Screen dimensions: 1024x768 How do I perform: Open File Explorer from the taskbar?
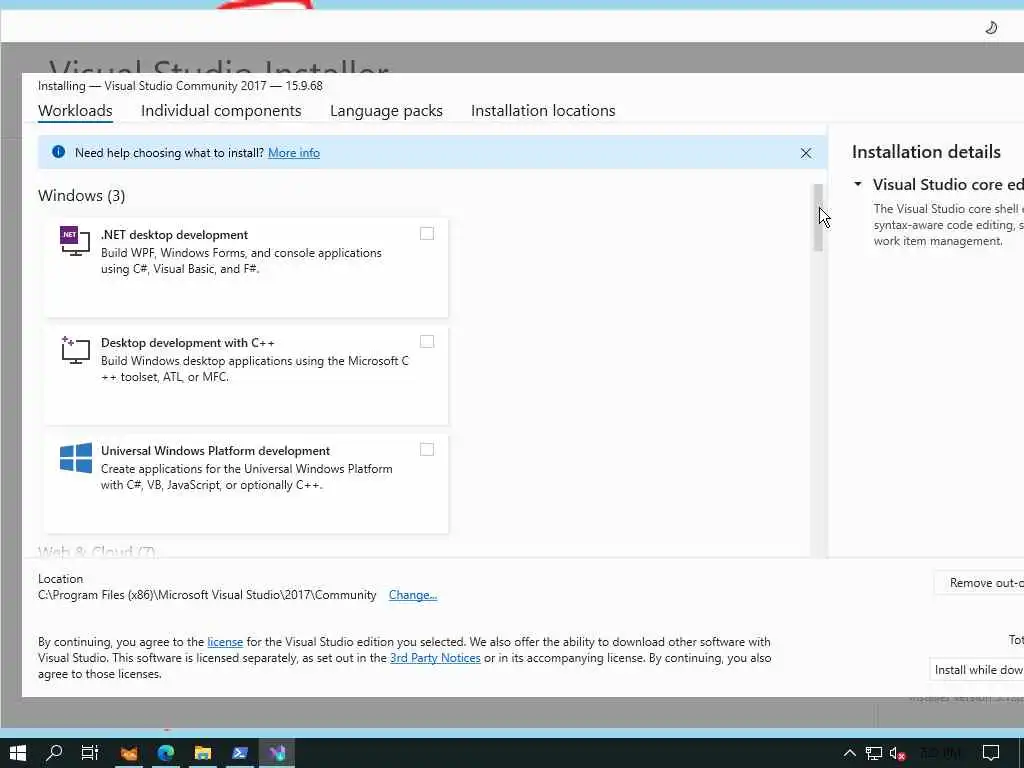pos(202,753)
